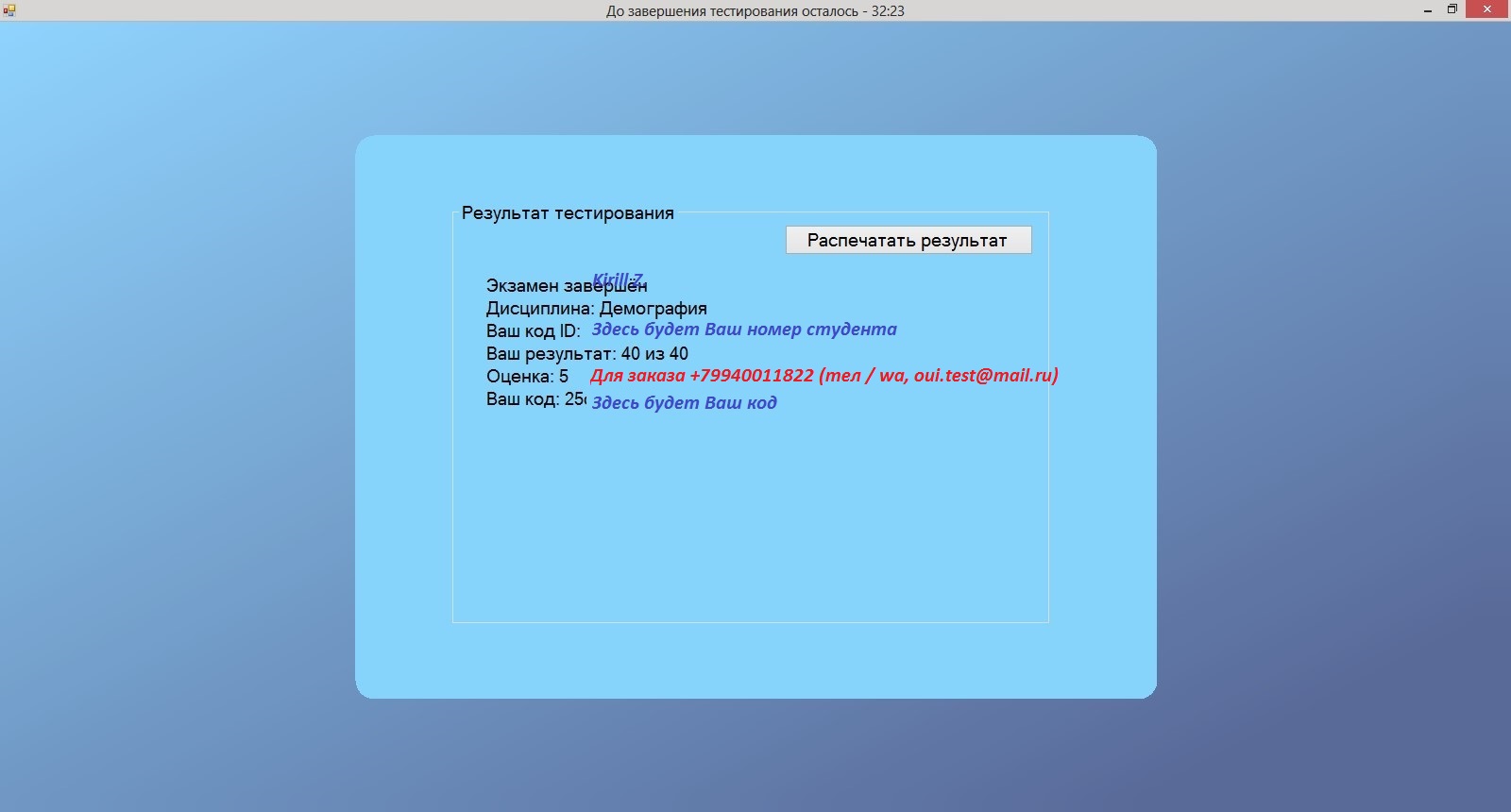Click the "Экзамен завершен" line
This screenshot has height=812, width=1511.
click(567, 285)
